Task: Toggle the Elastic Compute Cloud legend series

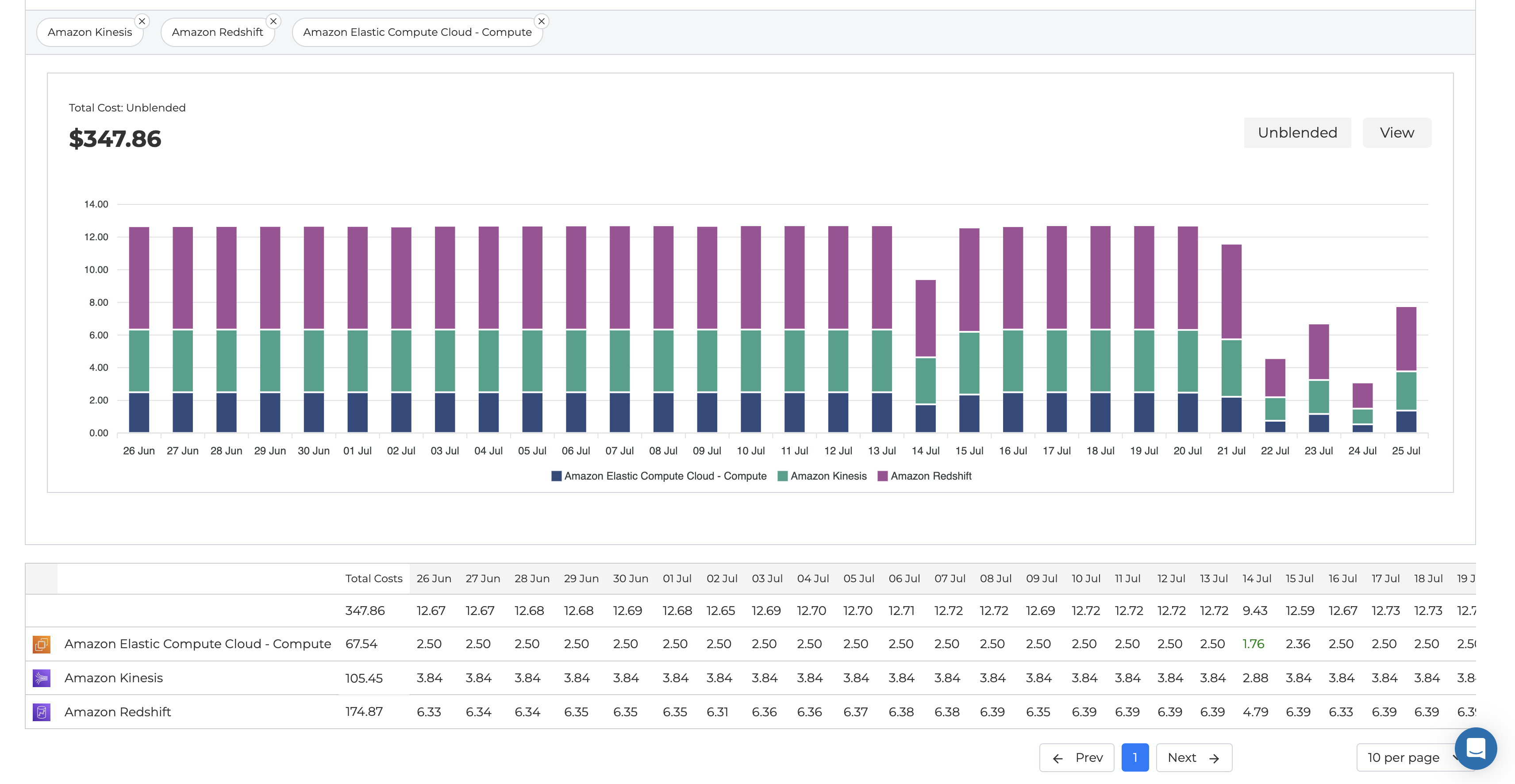Action: pos(665,476)
